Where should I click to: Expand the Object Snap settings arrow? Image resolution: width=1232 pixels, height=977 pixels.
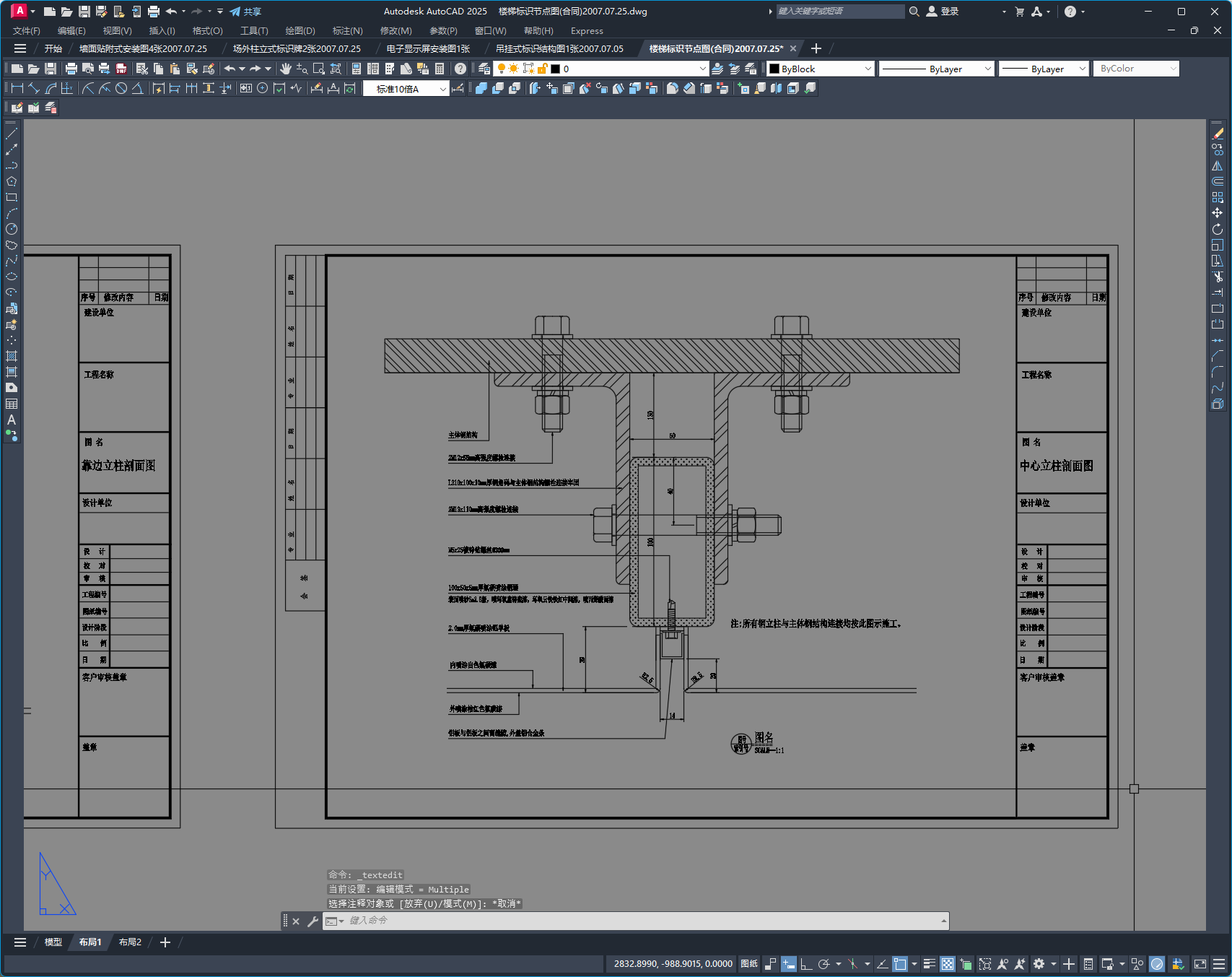(914, 964)
